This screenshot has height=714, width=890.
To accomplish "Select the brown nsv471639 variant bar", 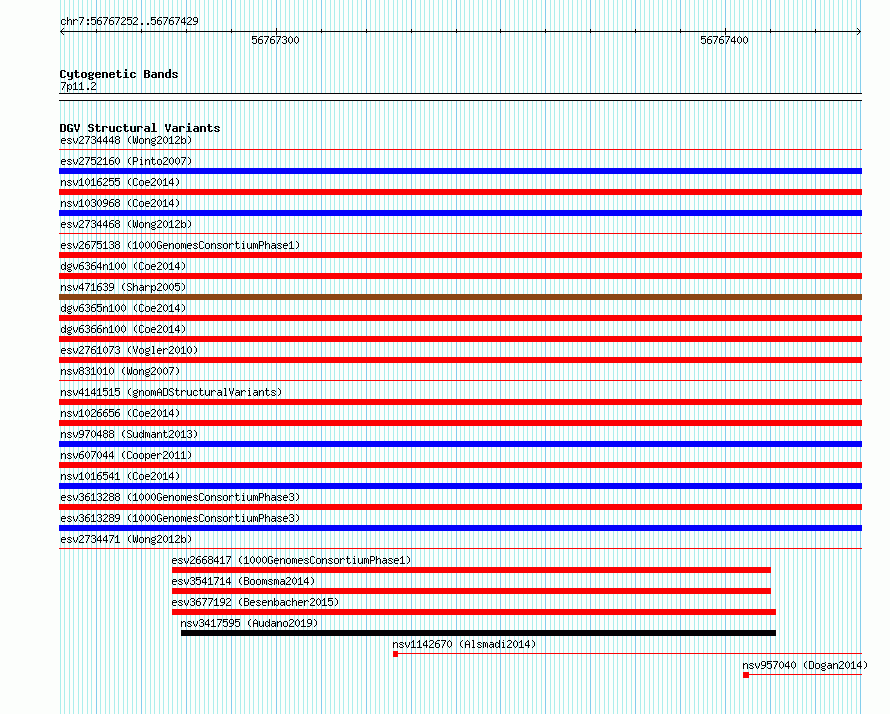I will coord(460,297).
